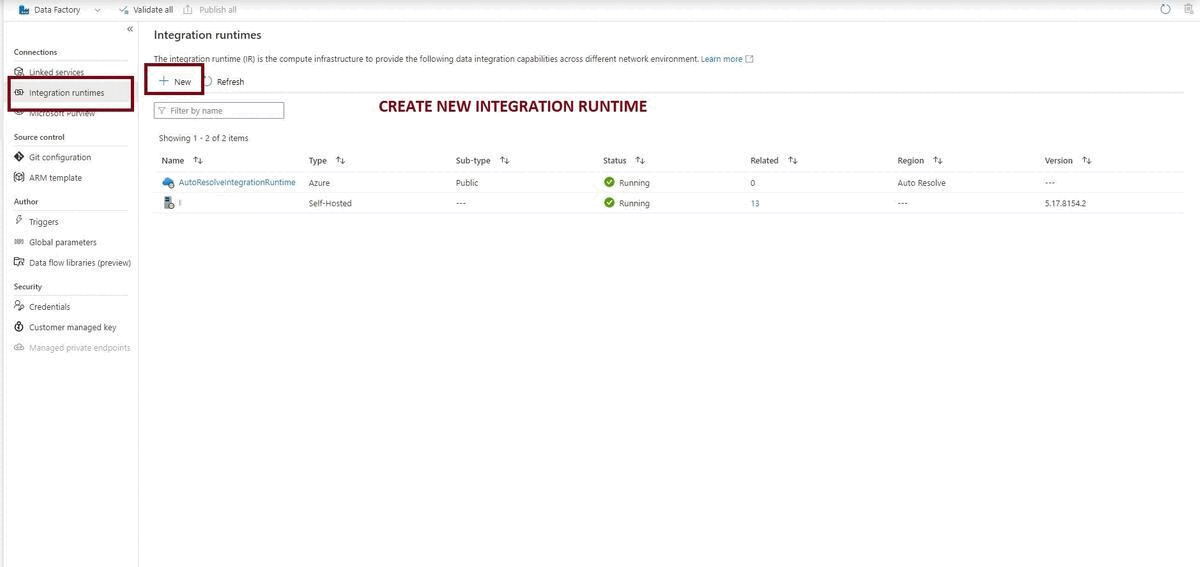Click New to create integration runtime
This screenshot has height=567, width=1200.
(x=175, y=81)
